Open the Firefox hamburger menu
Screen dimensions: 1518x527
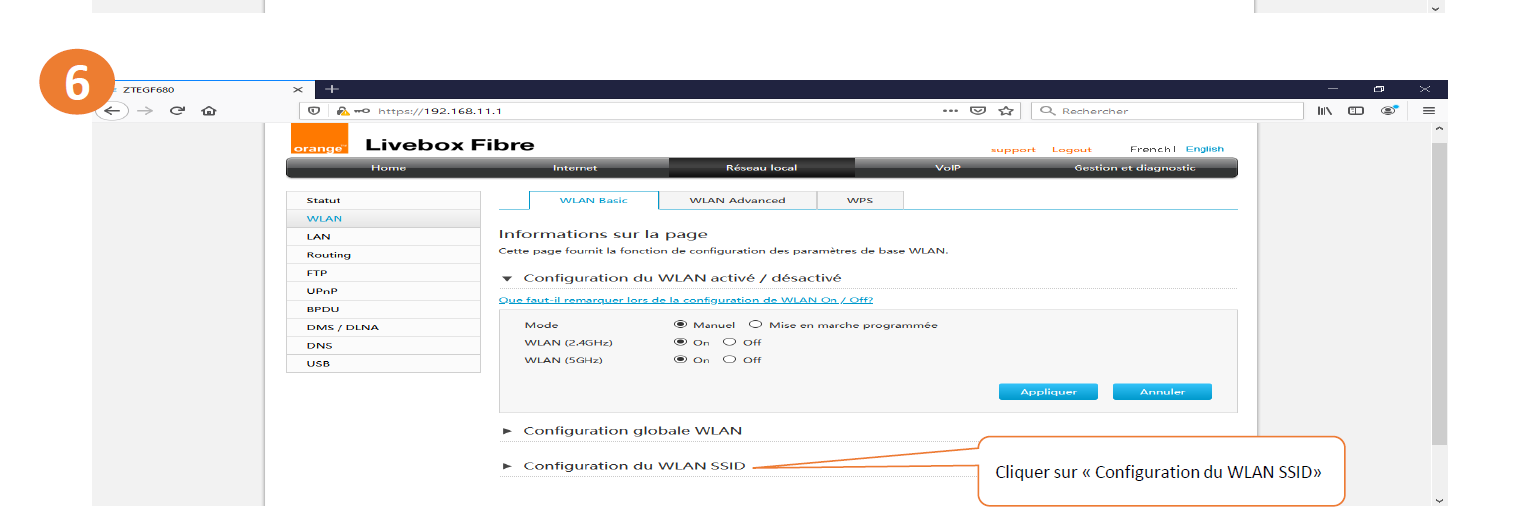pos(1428,111)
